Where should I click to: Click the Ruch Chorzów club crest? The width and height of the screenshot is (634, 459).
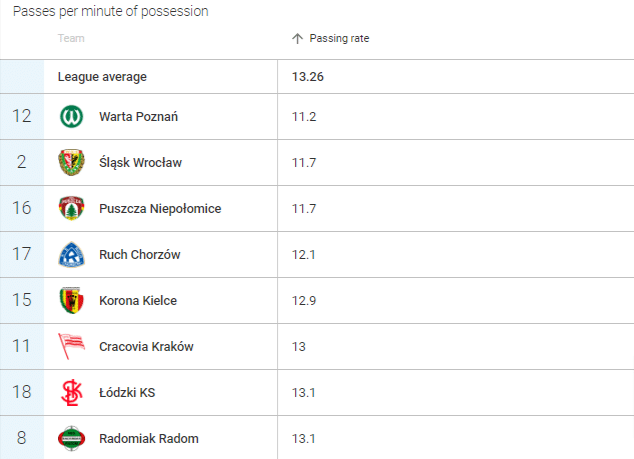click(x=72, y=254)
